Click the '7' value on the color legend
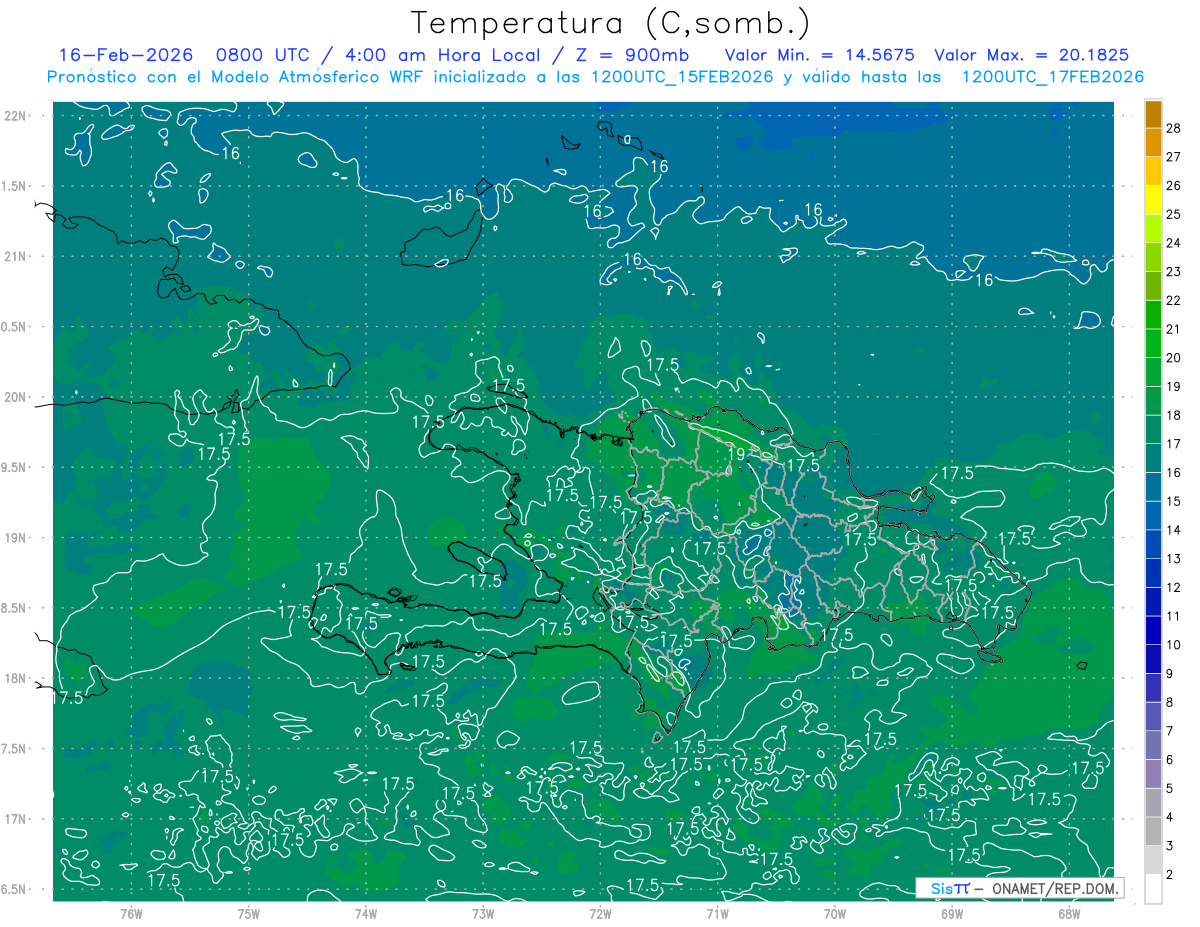This screenshot has height=927, width=1200. click(x=1170, y=731)
